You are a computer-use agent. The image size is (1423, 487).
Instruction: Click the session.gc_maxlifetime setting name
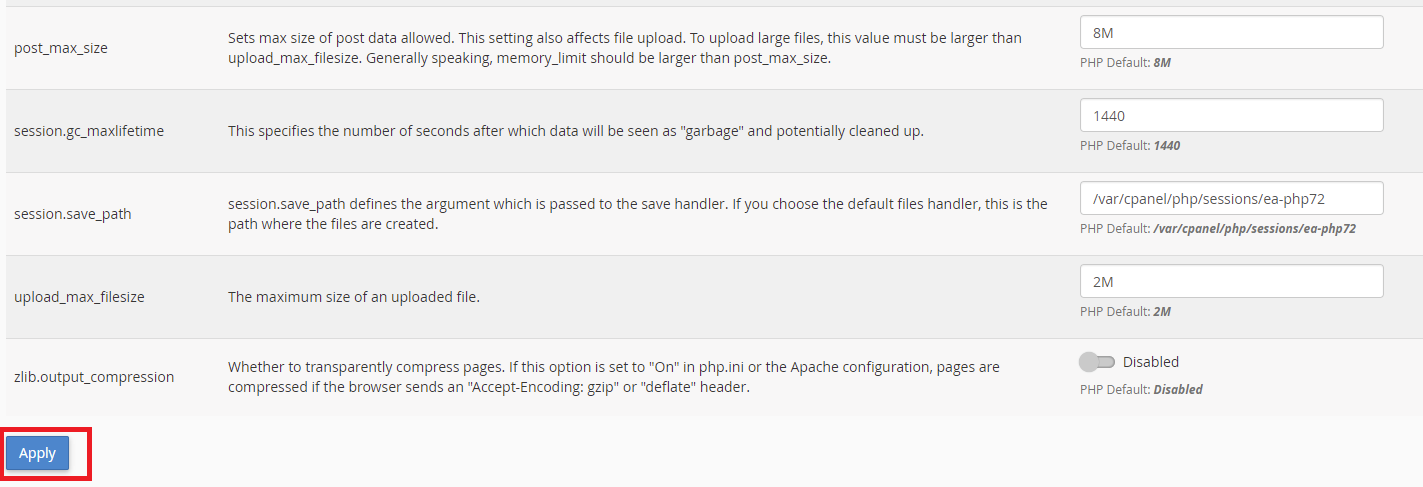(x=89, y=131)
